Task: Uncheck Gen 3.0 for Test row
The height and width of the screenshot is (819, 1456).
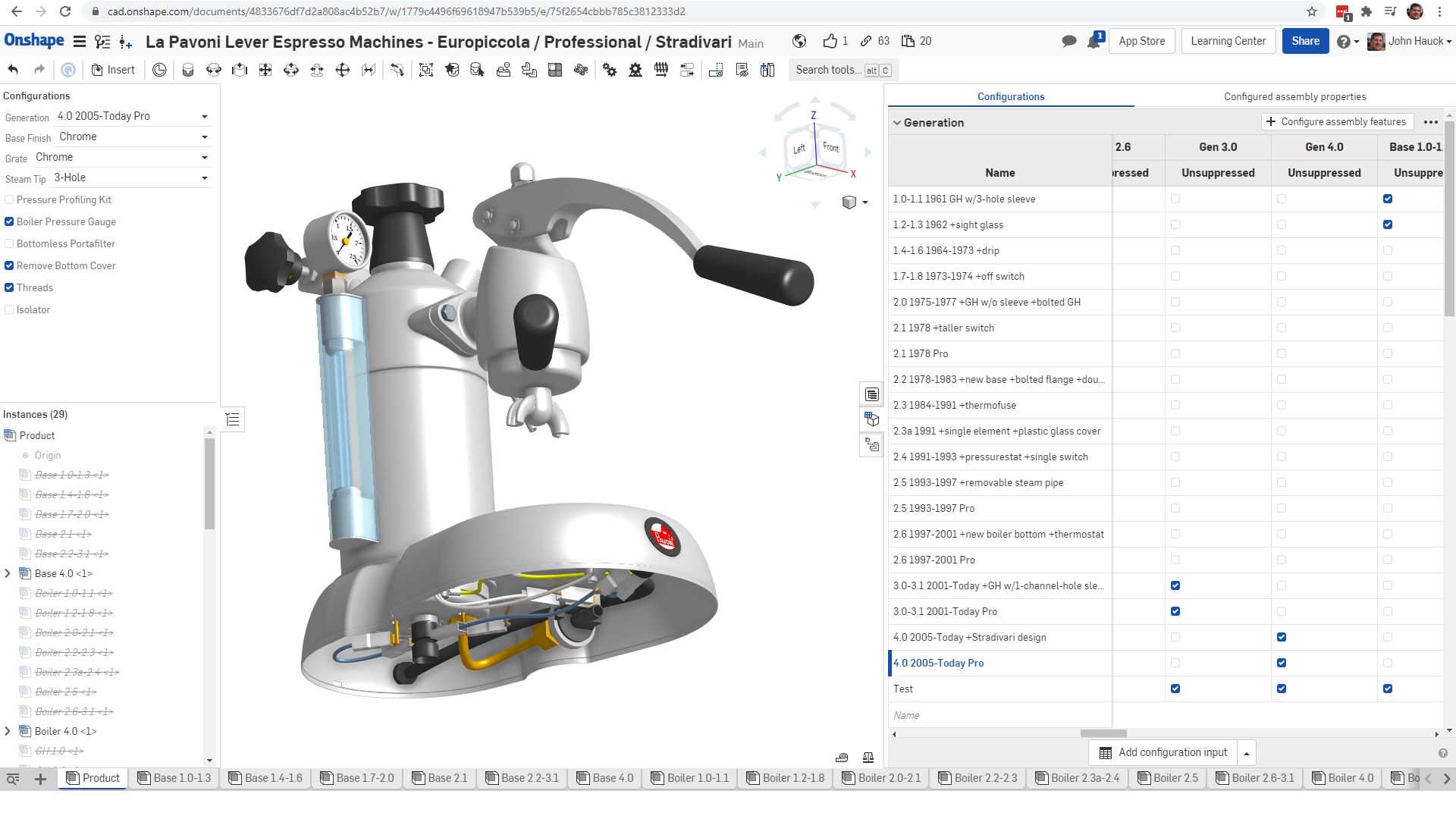Action: [1175, 689]
